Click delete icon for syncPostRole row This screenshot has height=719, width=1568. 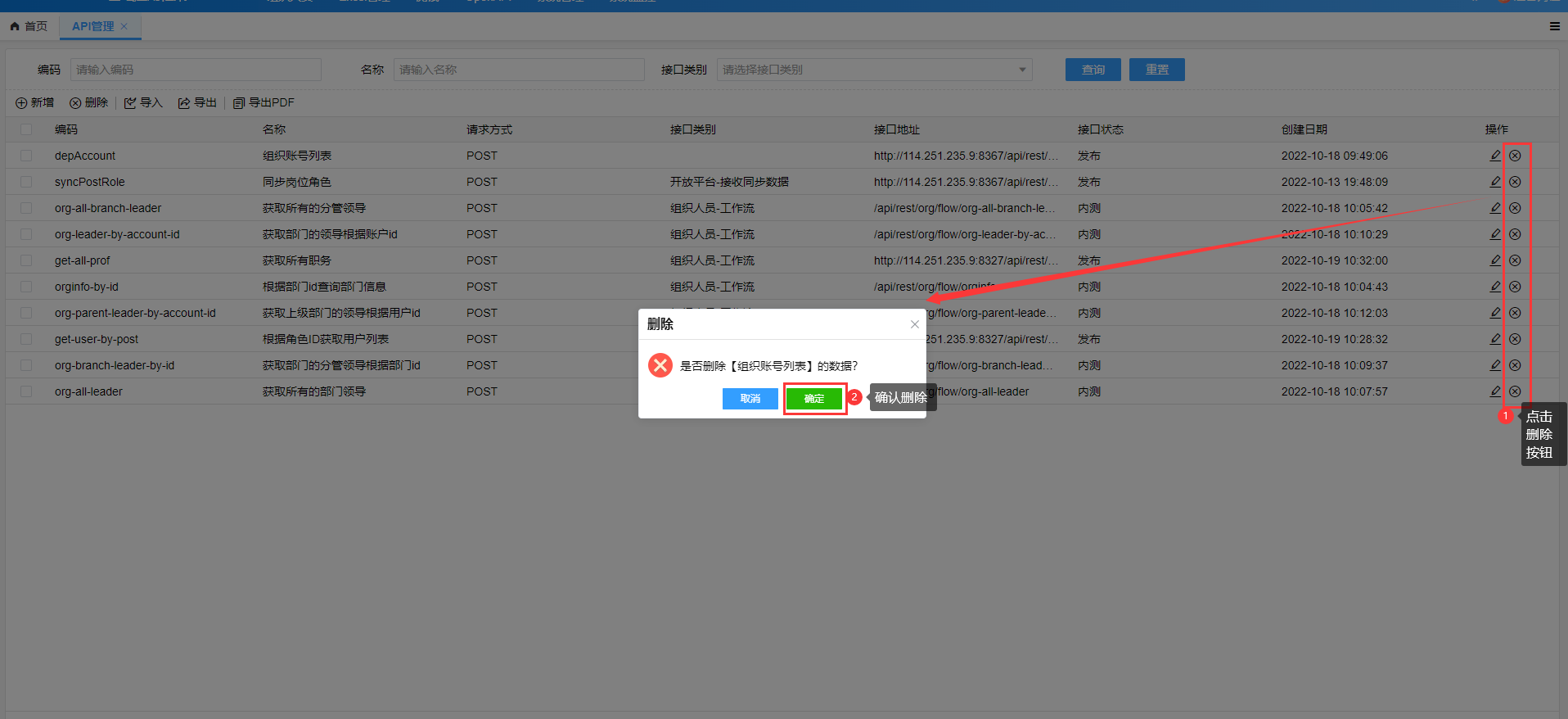pos(1515,182)
